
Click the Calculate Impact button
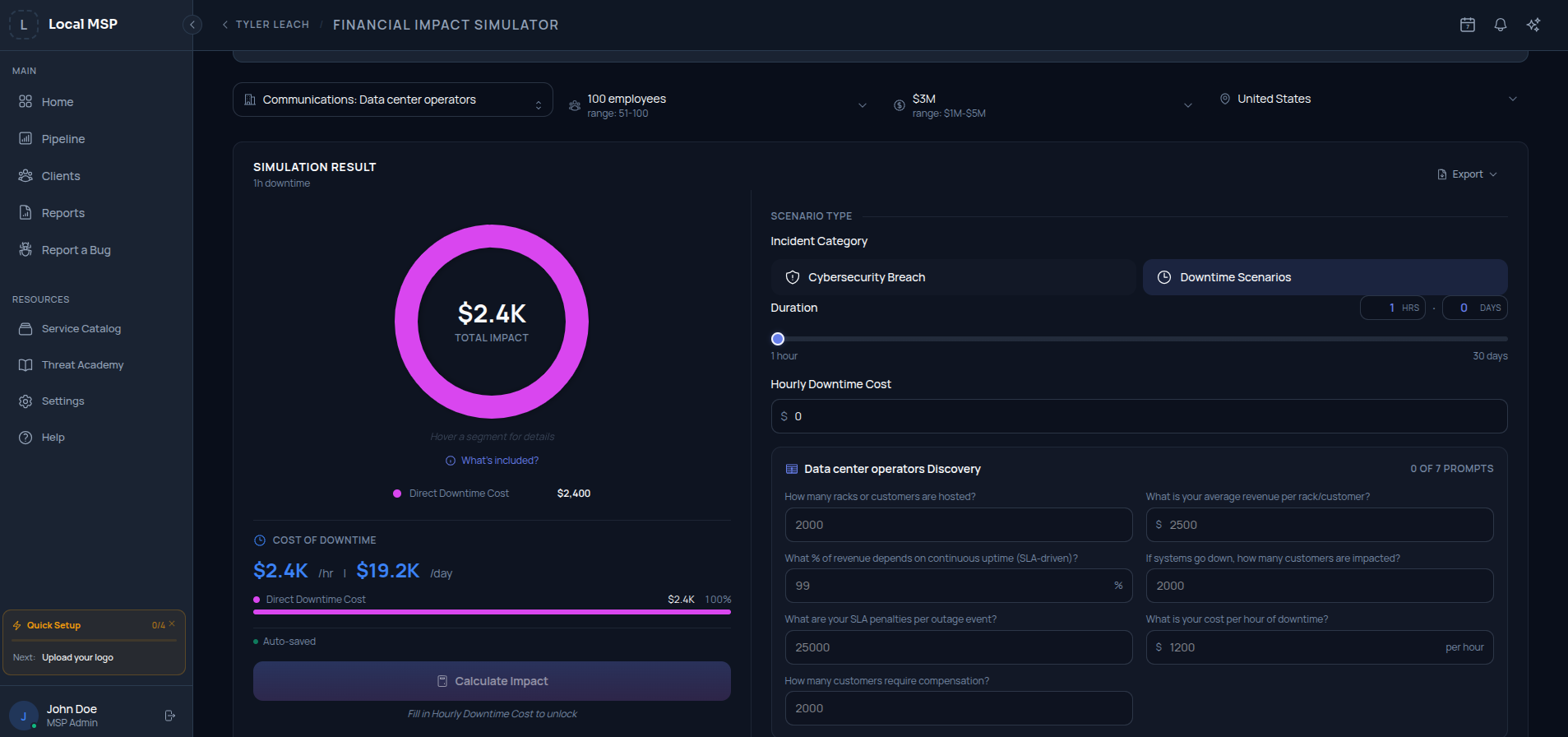pyautogui.click(x=492, y=681)
